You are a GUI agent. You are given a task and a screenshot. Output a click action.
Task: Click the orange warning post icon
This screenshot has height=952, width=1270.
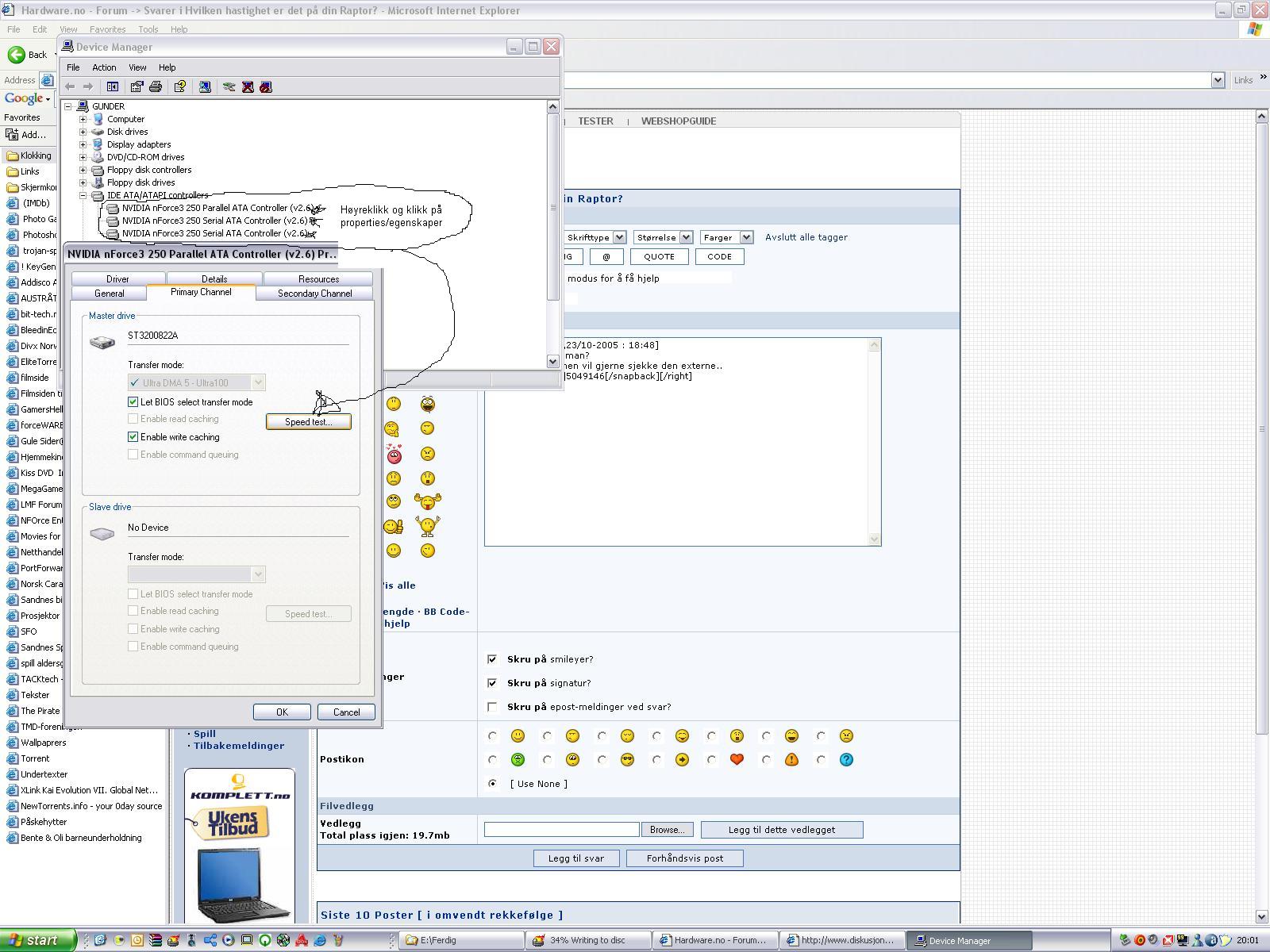coord(791,759)
